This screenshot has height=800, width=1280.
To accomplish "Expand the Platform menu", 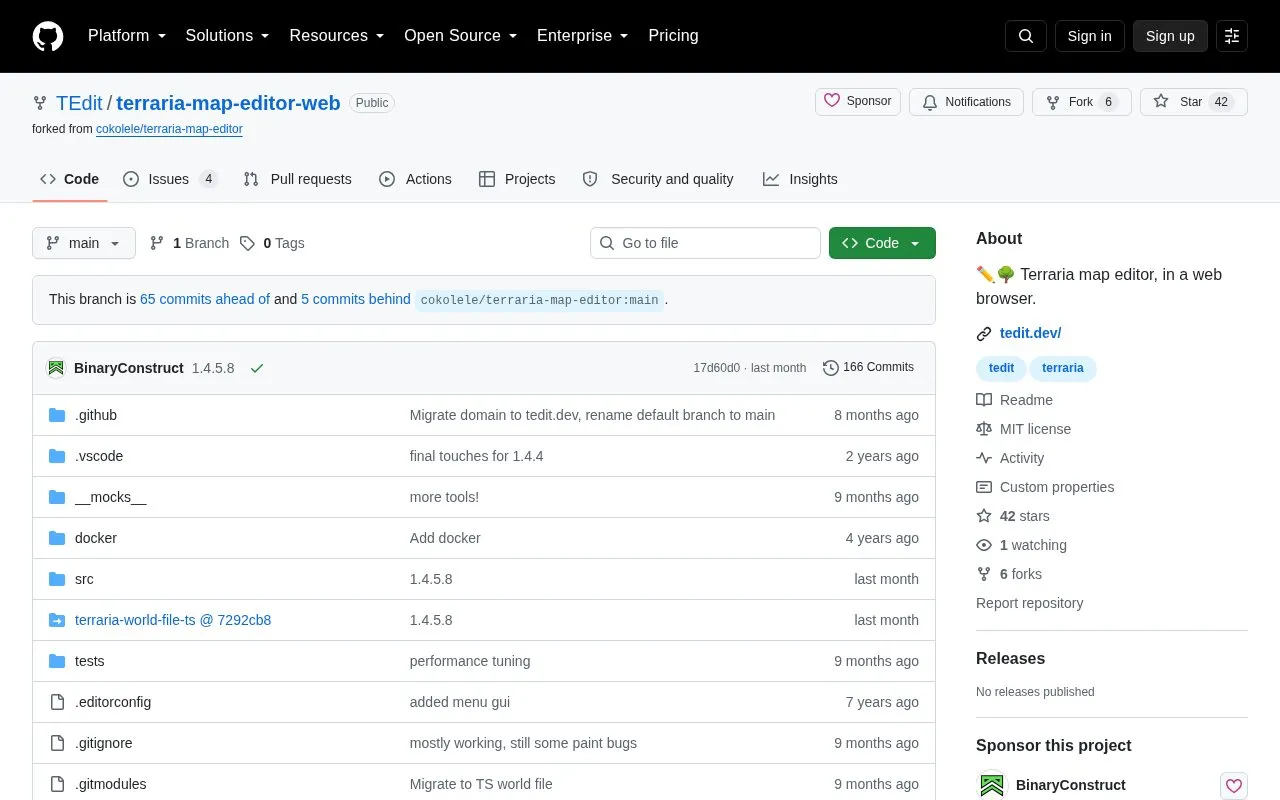I will coord(127,36).
